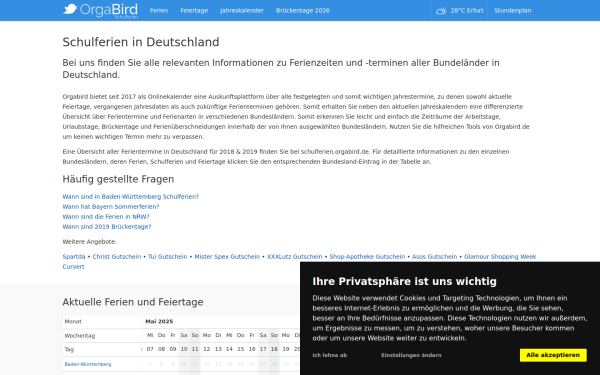Click 'Einstellungen ändern' in cookie banner
Screen dimensions: 600x375
pos(411,355)
